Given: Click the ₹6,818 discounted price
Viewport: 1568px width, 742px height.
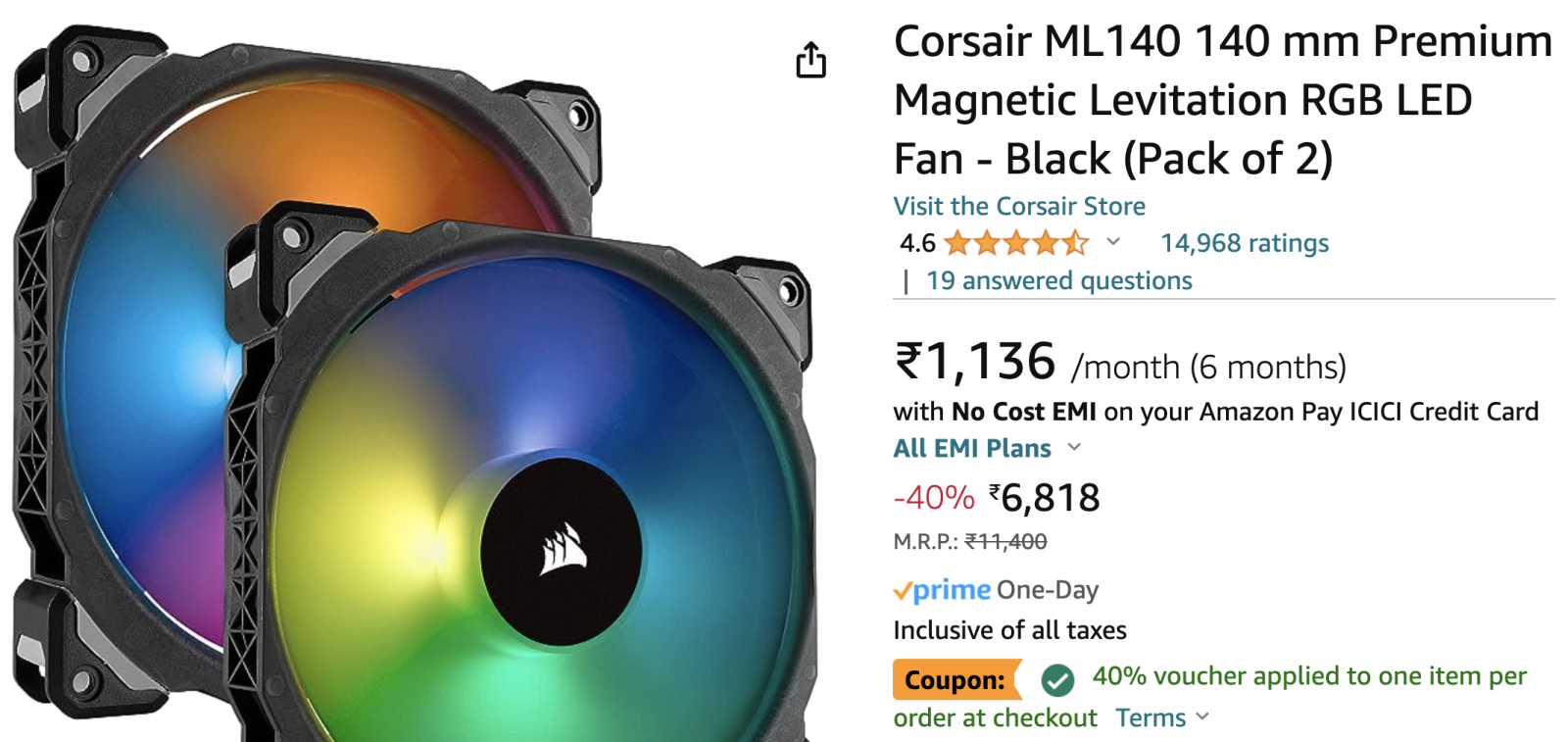Looking at the screenshot, I should click(1045, 498).
